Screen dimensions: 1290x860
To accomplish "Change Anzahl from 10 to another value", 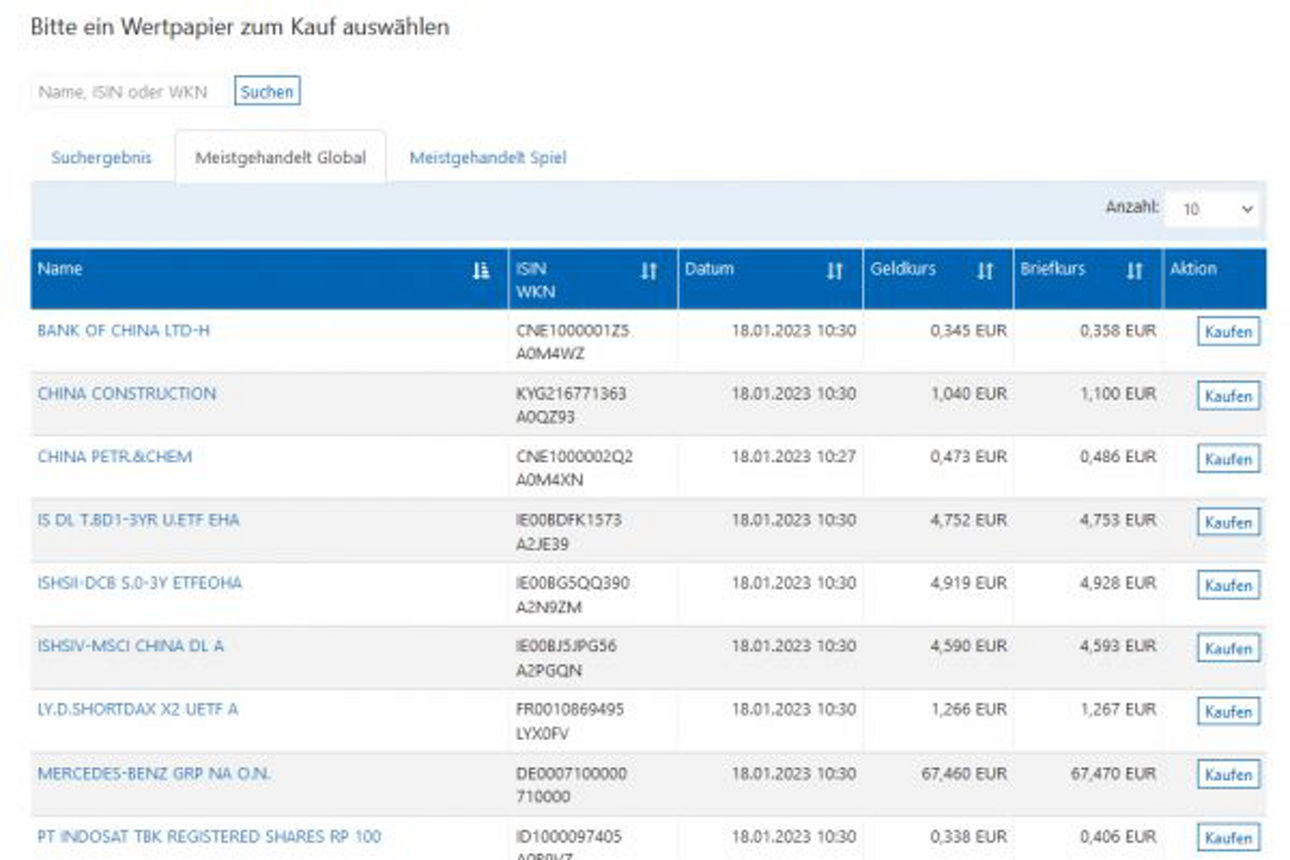I will point(1211,209).
